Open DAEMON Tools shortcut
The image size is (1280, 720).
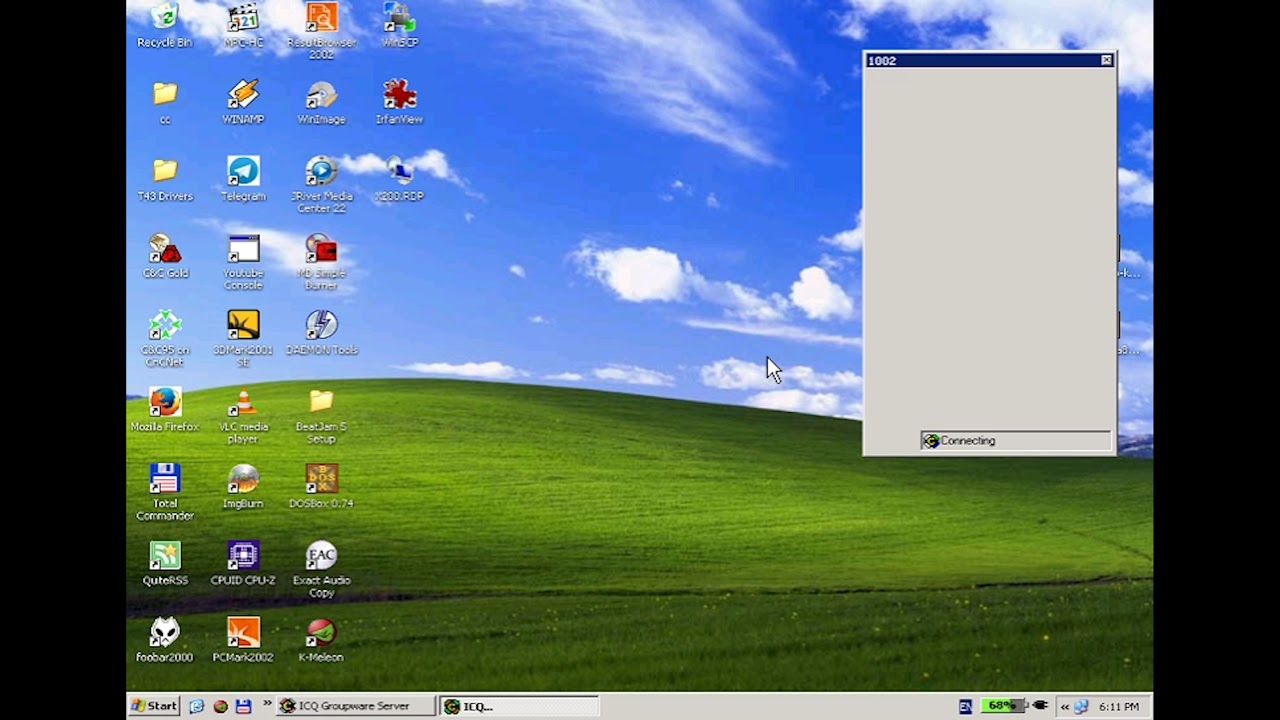pos(321,333)
